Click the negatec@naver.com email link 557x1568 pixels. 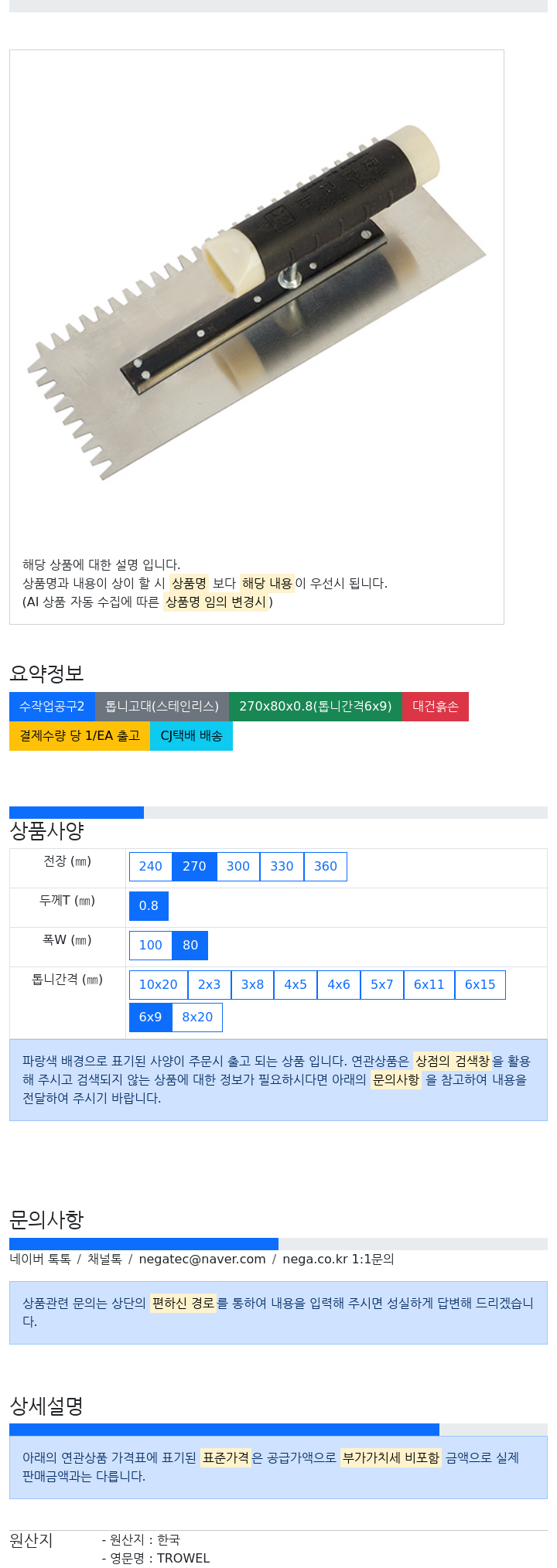coord(203,1260)
